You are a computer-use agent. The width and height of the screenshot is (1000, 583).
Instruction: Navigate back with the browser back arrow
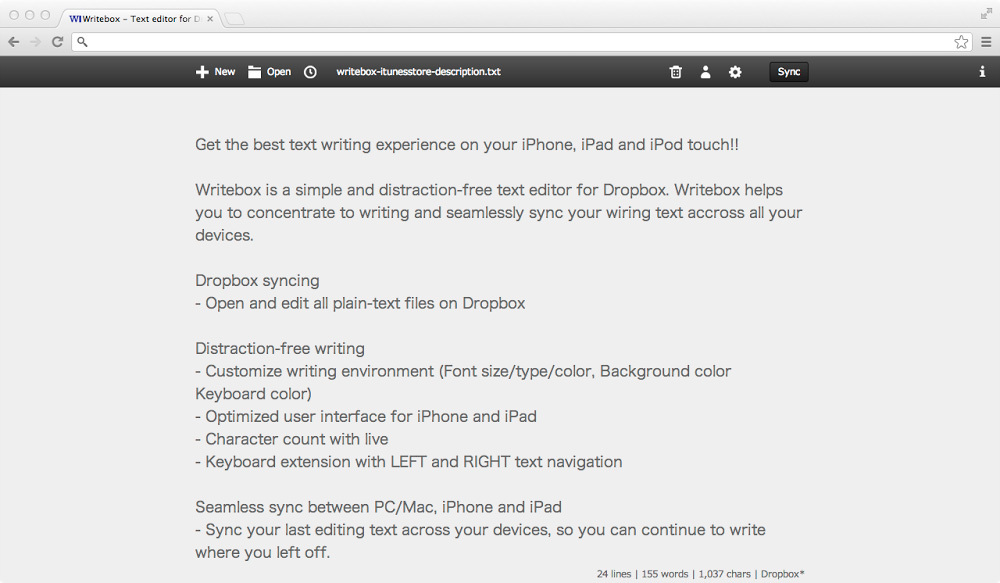point(13,41)
